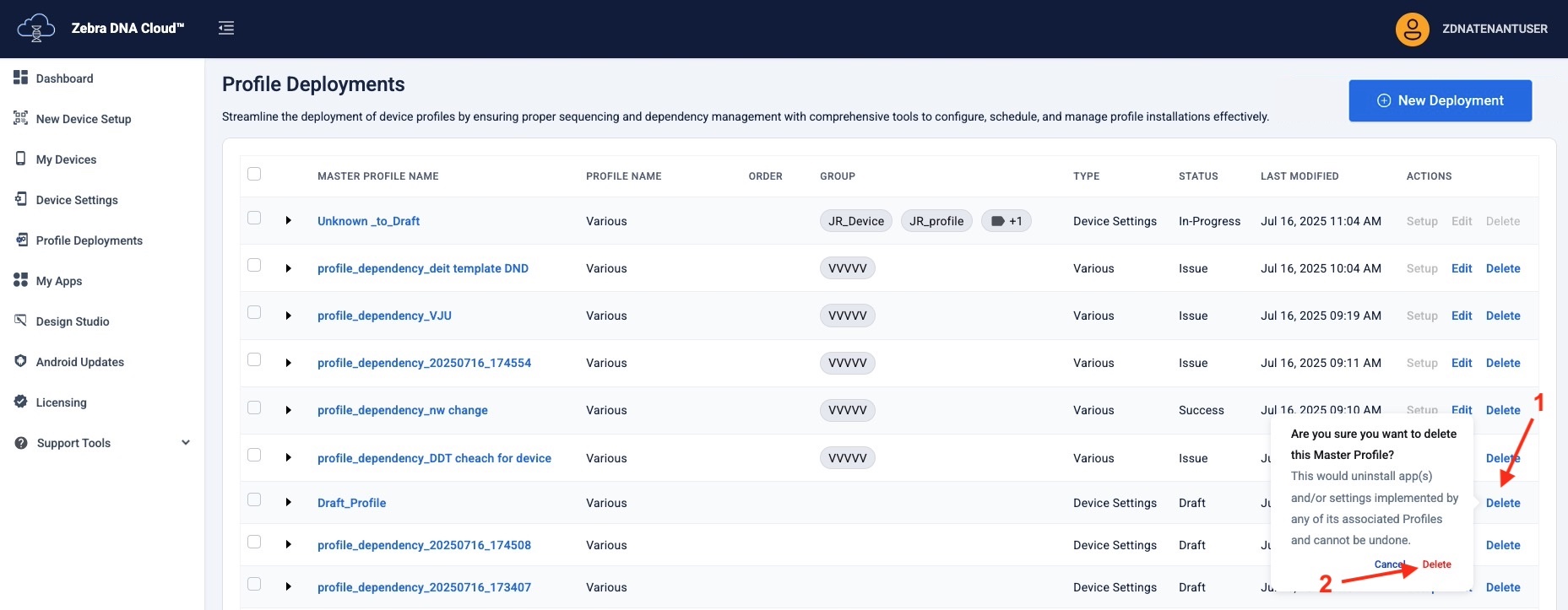
Task: Click the New Device Setup icon
Action: tap(21, 118)
